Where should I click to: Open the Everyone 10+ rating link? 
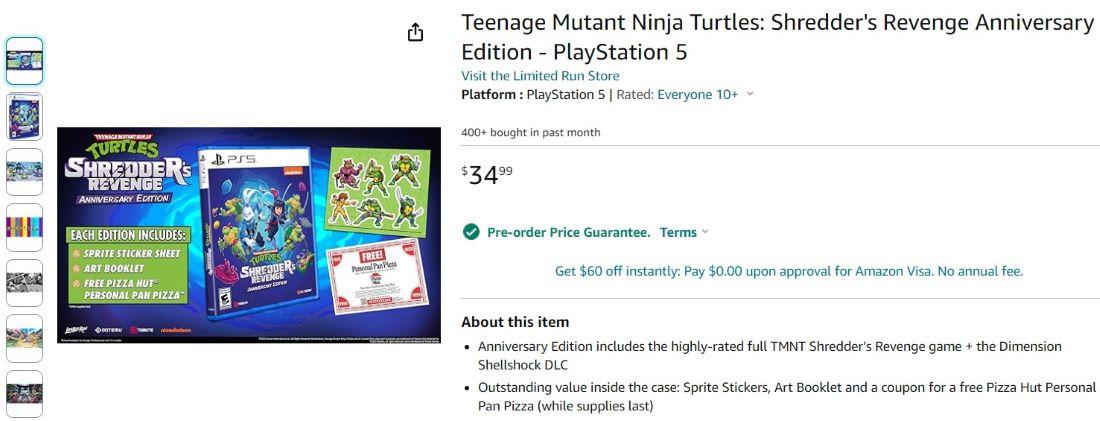click(697, 95)
